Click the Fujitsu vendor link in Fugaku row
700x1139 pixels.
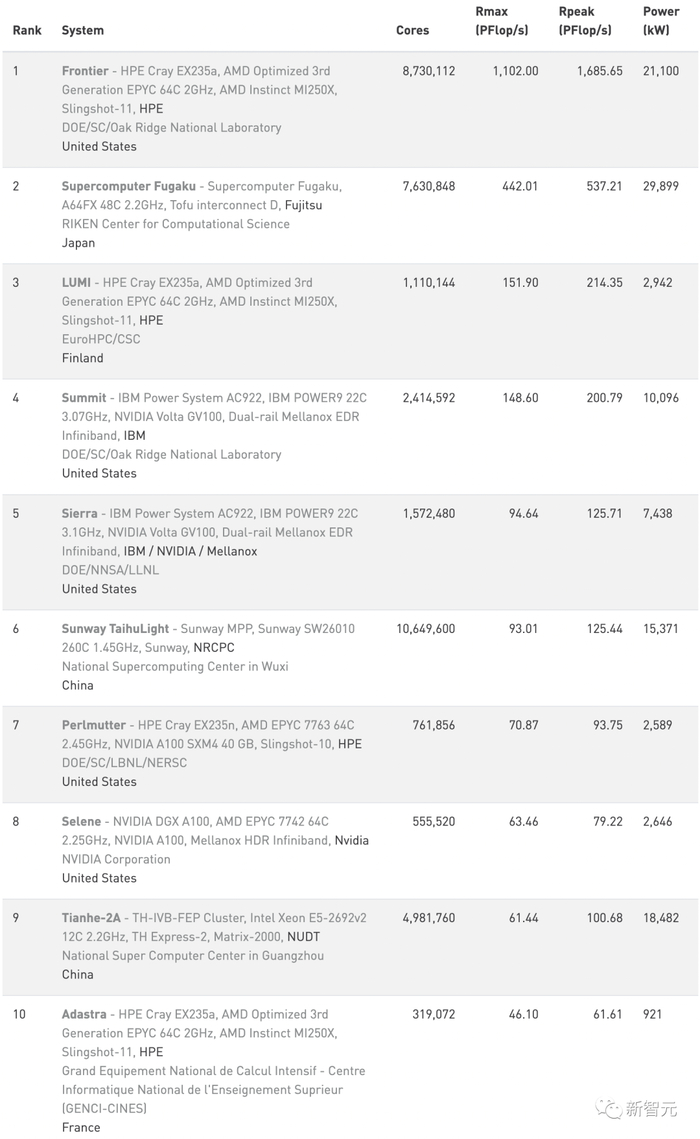304,205
